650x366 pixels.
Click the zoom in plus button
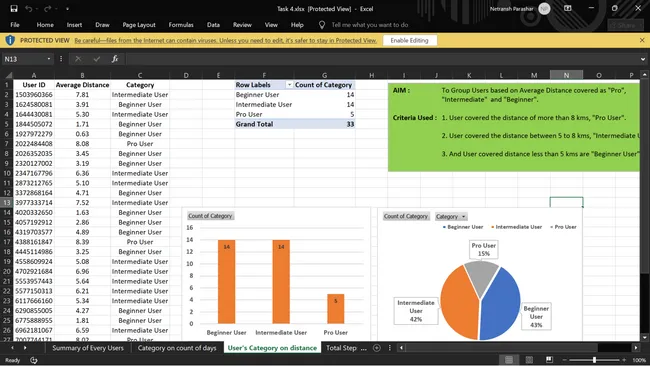[x=624, y=360]
